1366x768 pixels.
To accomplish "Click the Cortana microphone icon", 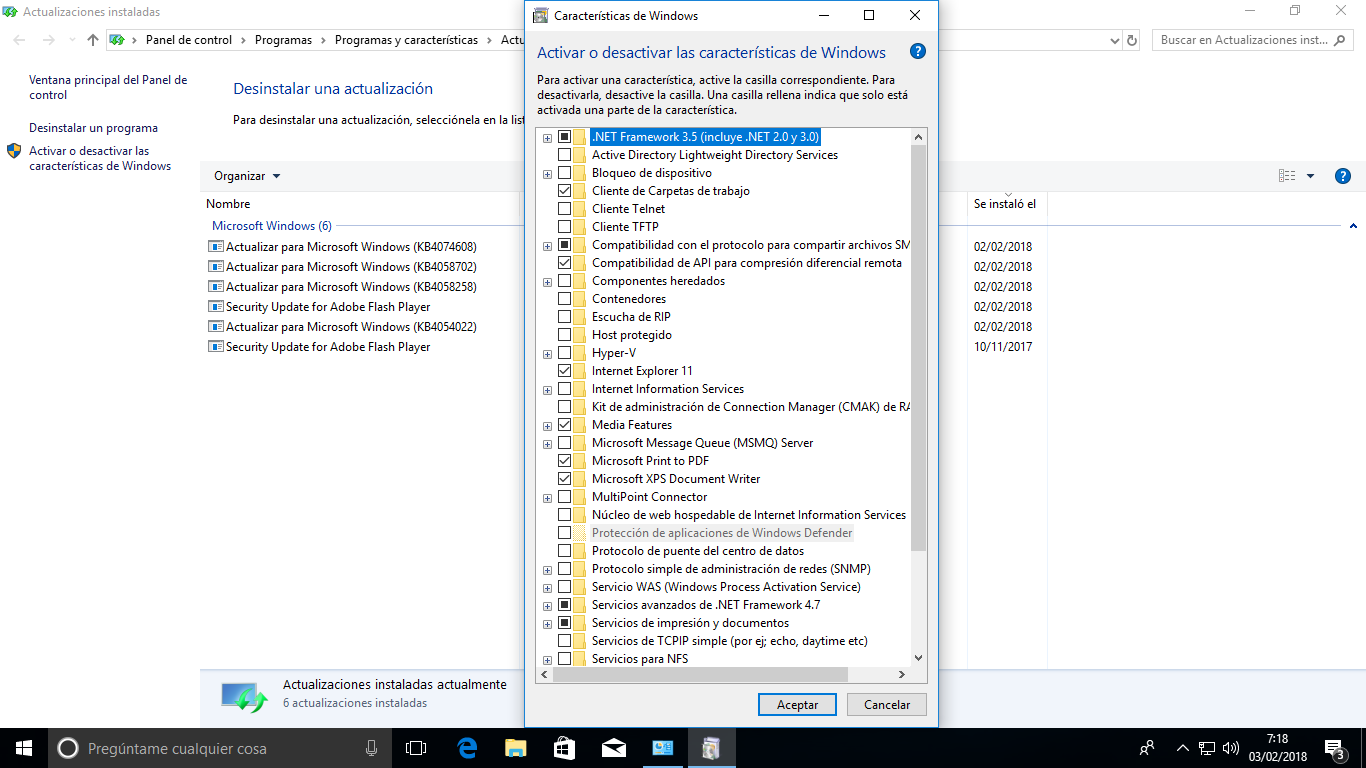I will click(371, 748).
